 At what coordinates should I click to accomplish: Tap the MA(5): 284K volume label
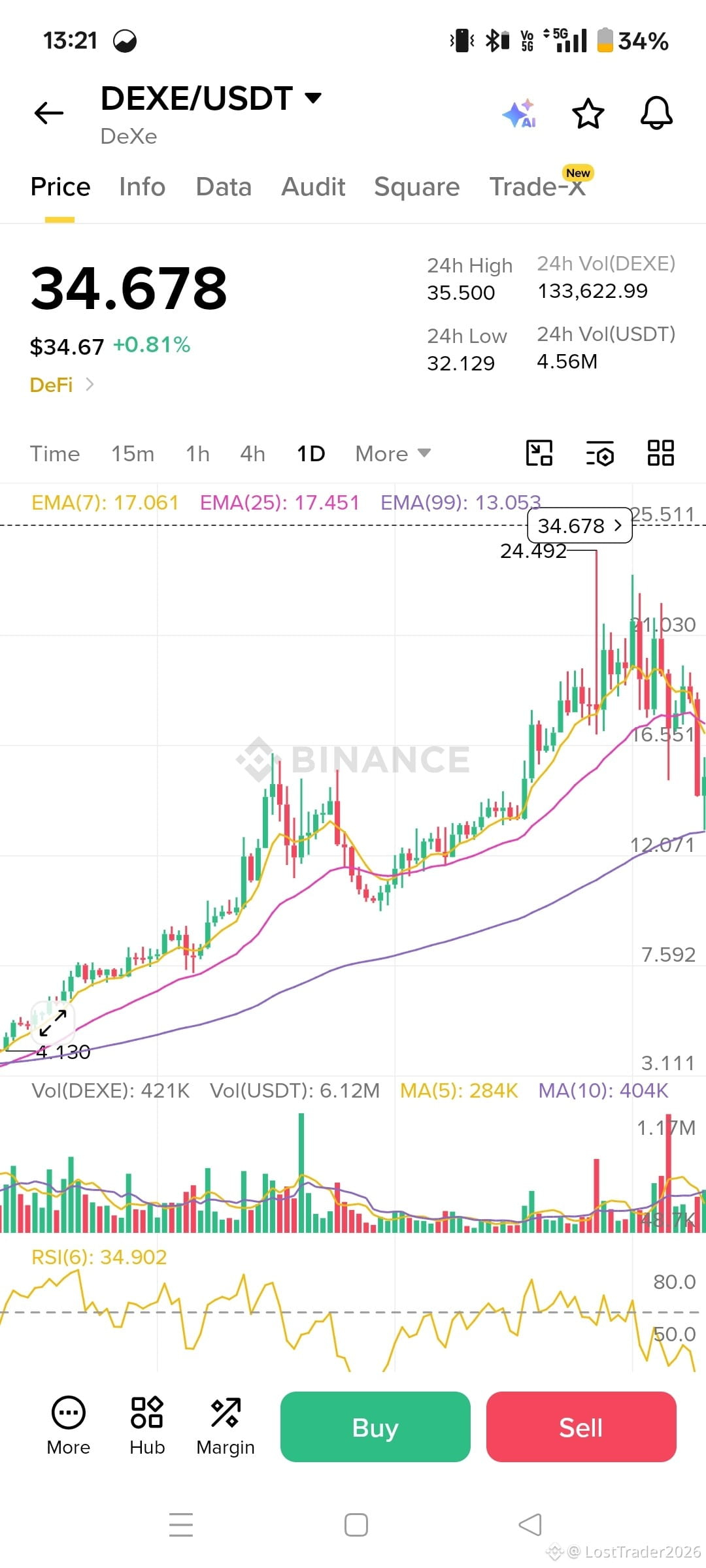coord(459,1090)
